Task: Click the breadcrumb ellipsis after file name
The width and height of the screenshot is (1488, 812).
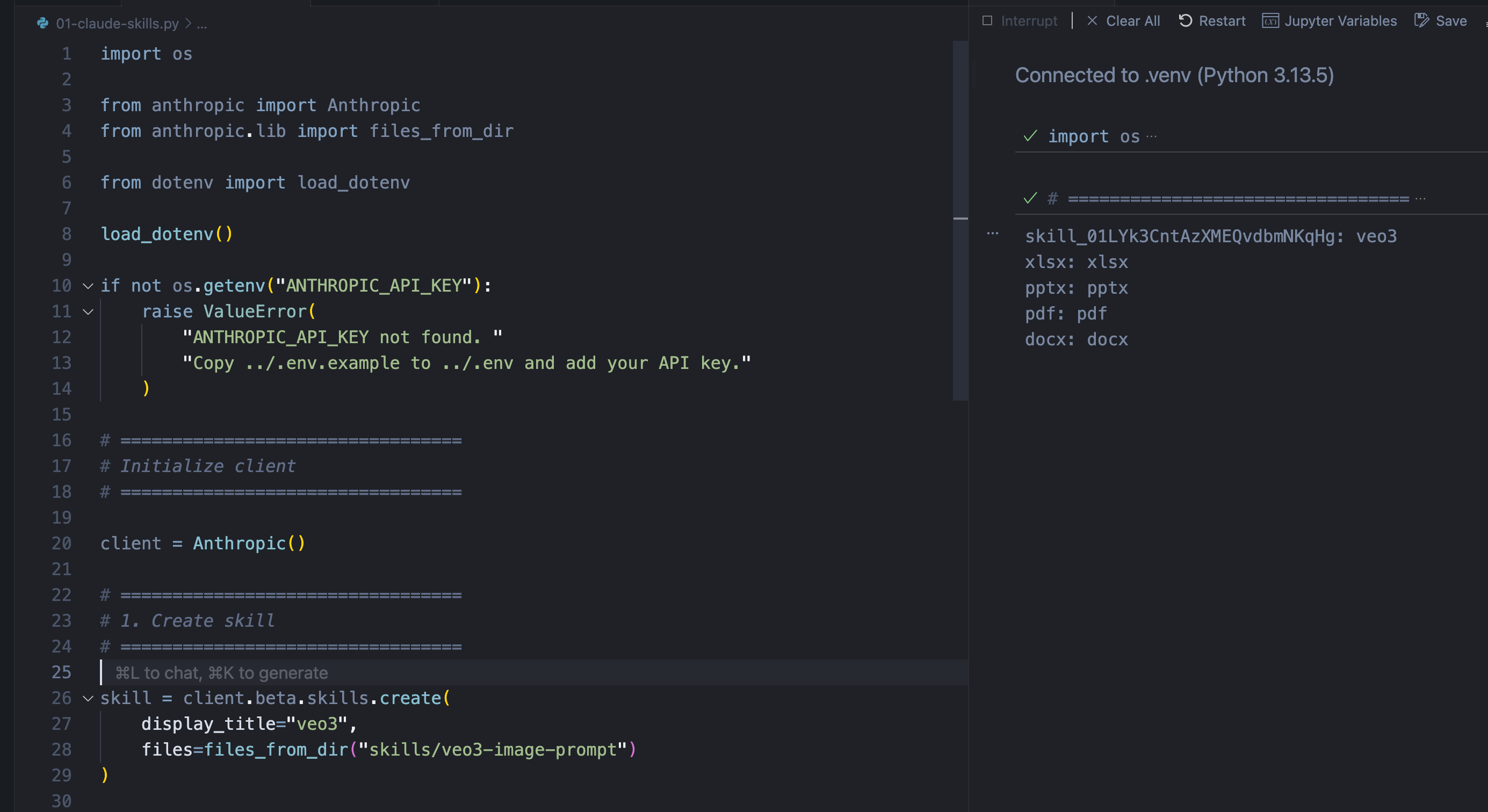Action: (x=201, y=24)
